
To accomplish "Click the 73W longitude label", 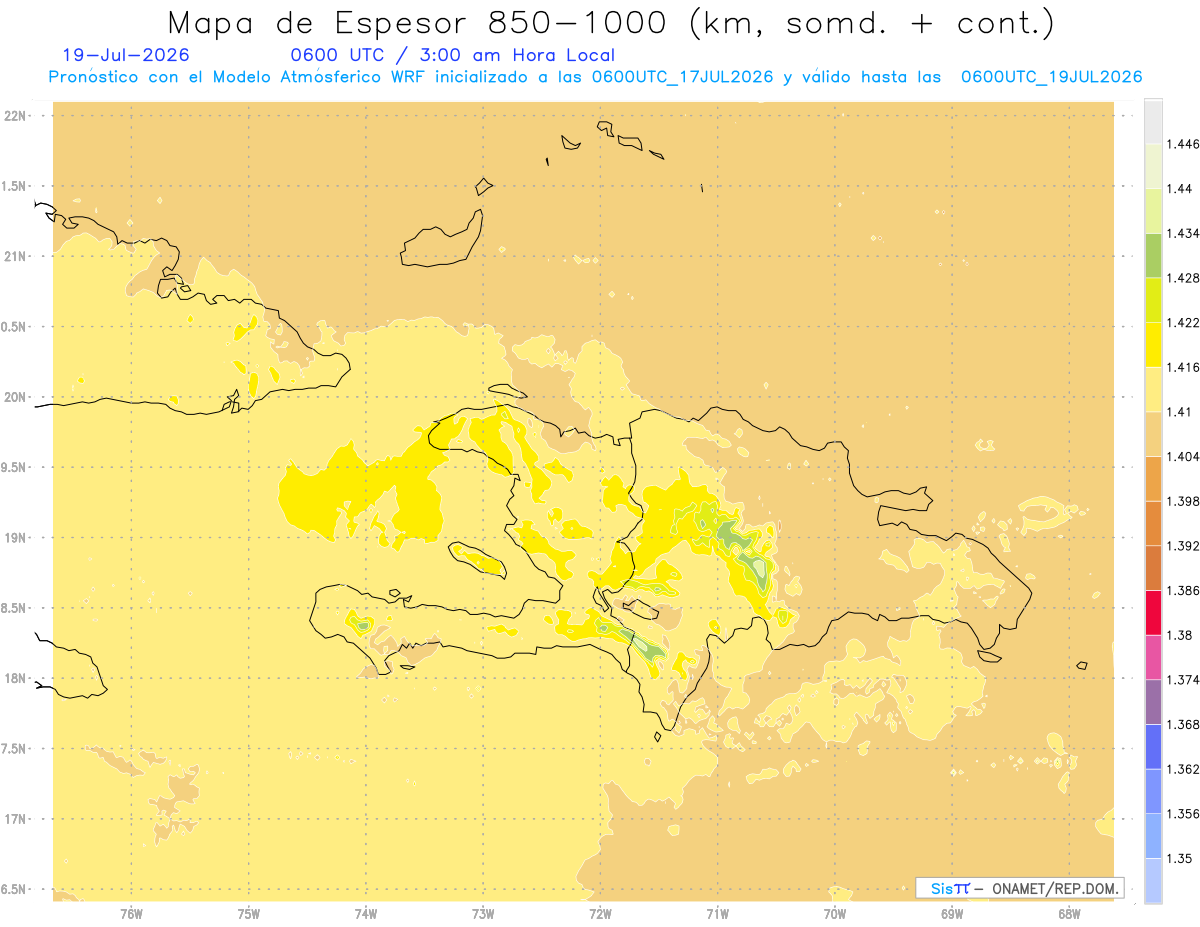I will pos(483,913).
